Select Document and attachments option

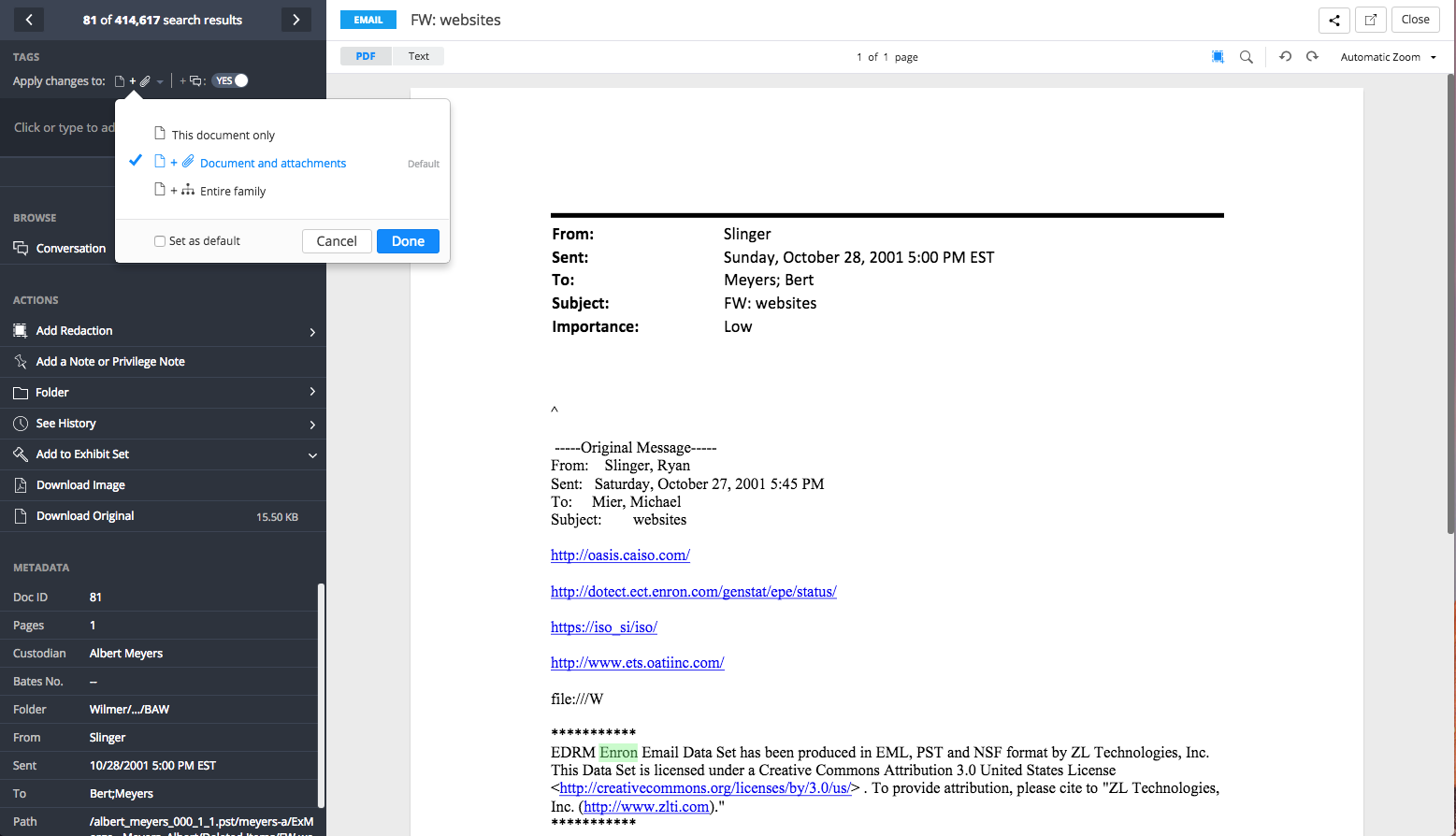click(x=250, y=163)
